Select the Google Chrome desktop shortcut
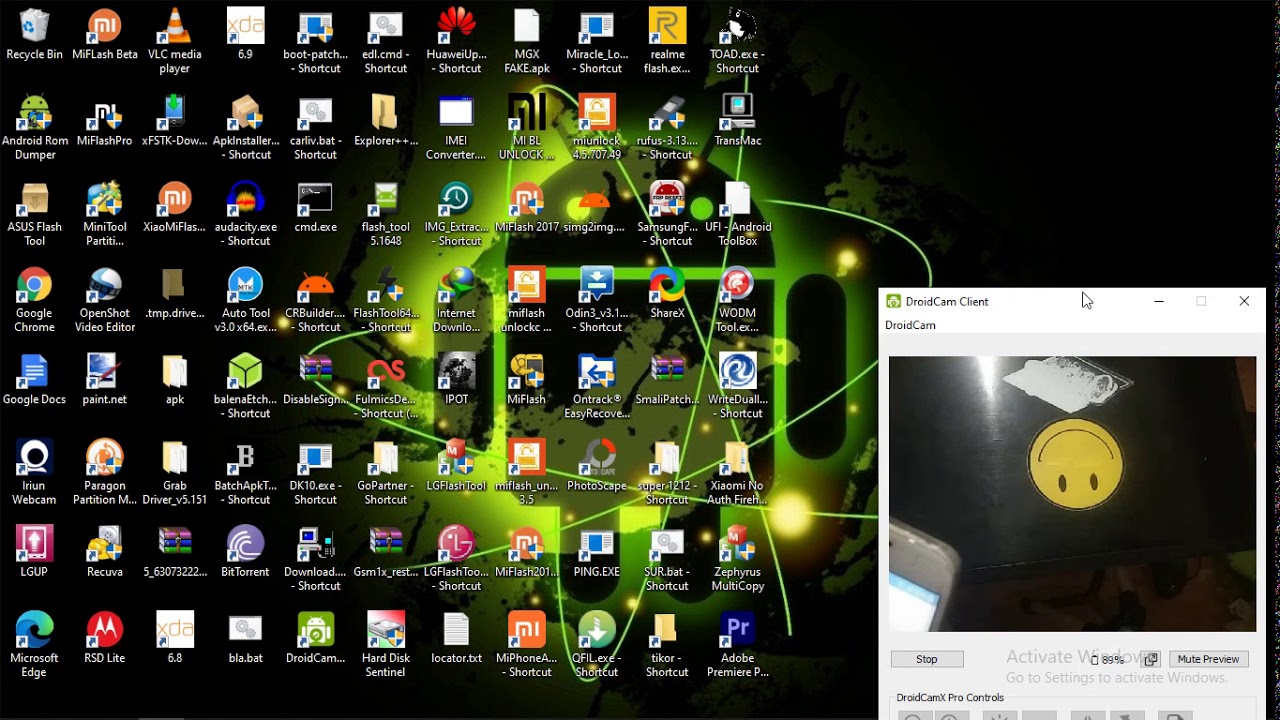Screen dimensions: 1280x720 pyautogui.click(x=34, y=300)
